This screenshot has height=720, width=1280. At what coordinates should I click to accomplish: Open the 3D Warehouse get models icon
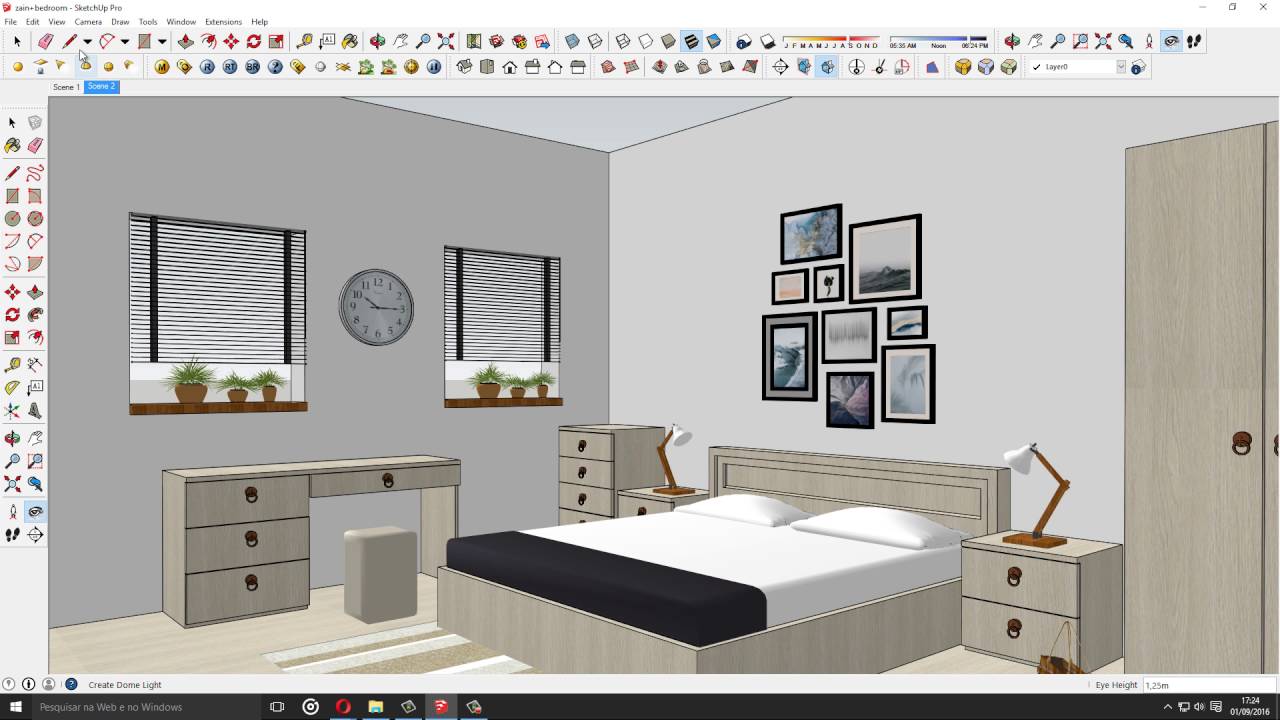point(497,41)
